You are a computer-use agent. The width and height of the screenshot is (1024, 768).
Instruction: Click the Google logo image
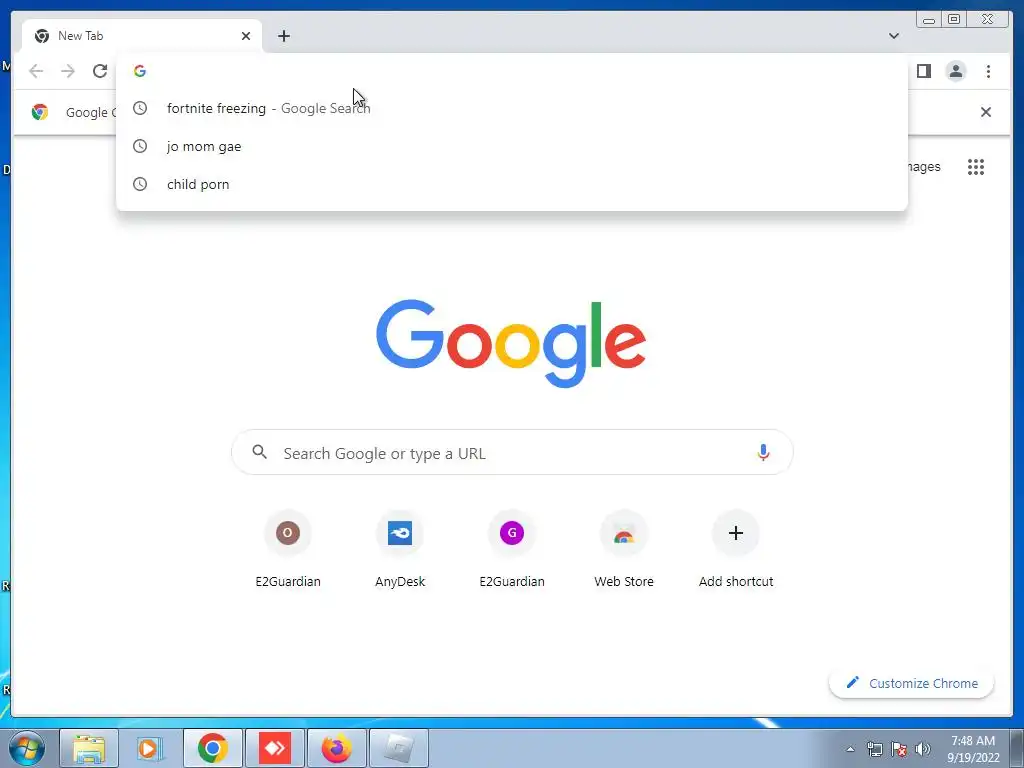511,344
